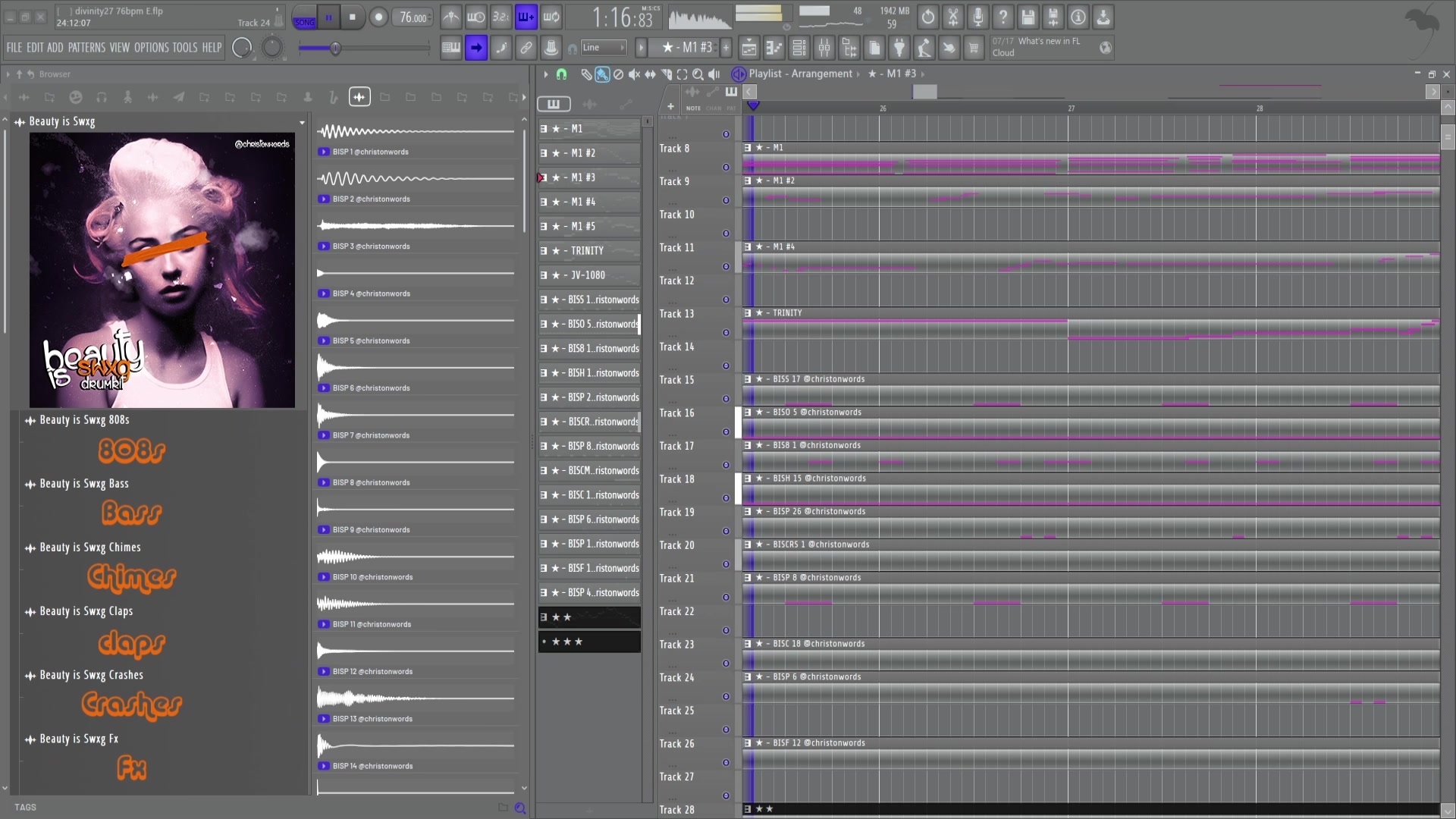The height and width of the screenshot is (819, 1456).
Task: Open the Line snap dropdown
Action: (604, 48)
